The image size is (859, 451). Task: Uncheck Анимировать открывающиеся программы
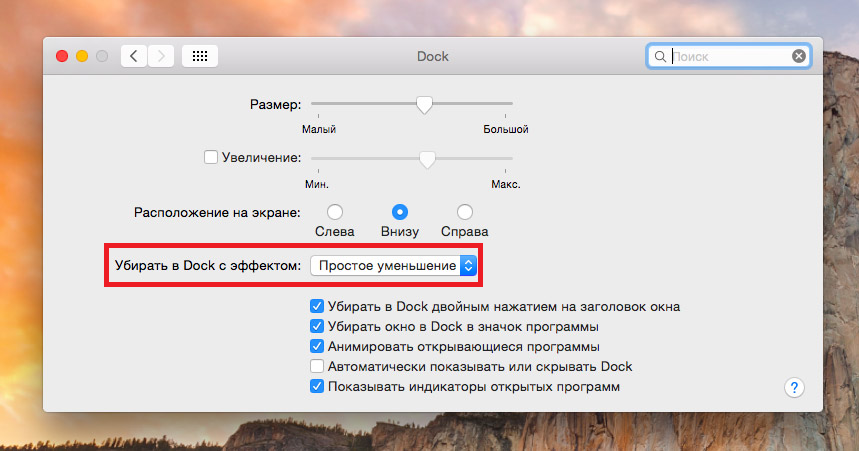pyautogui.click(x=317, y=346)
